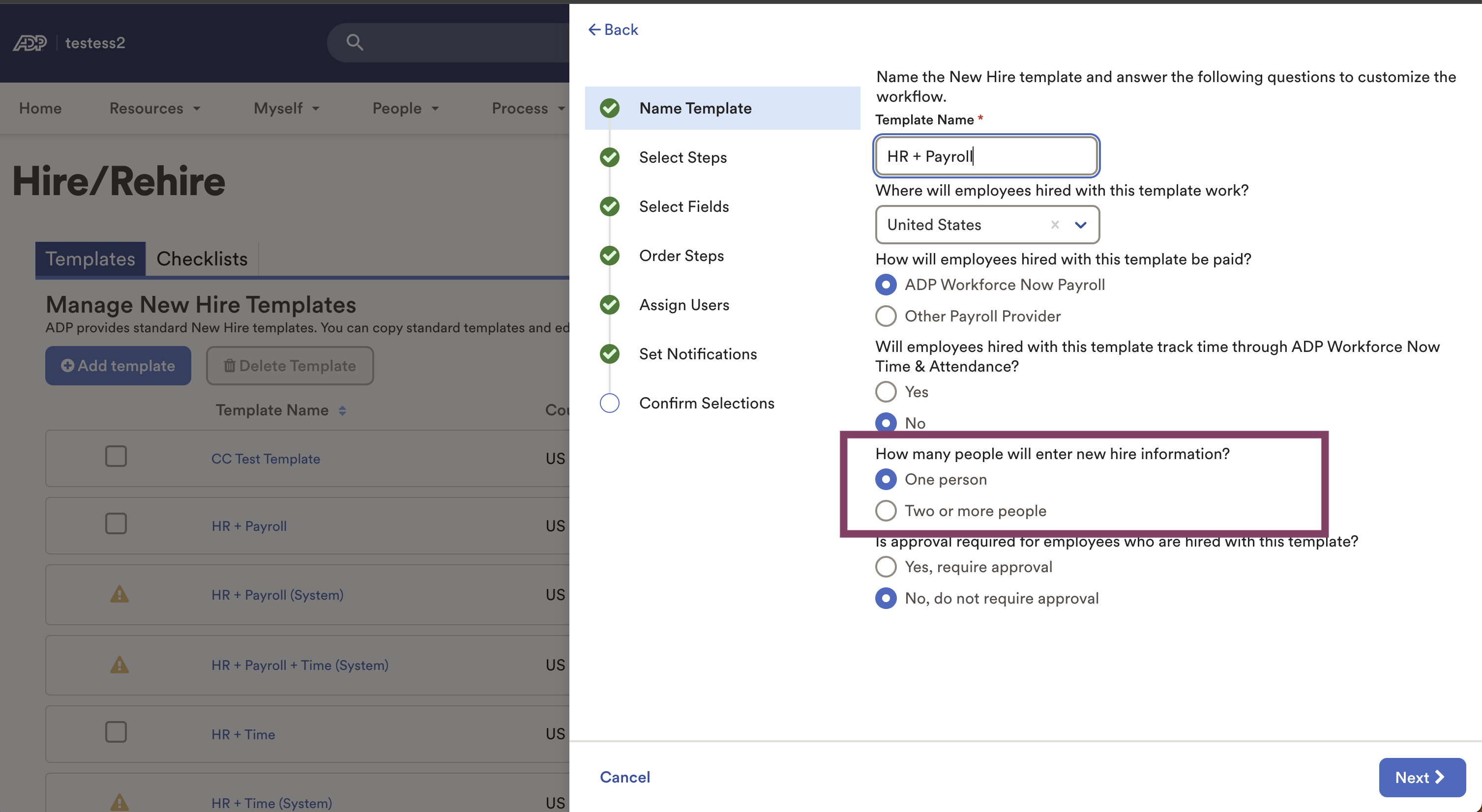Click the testess2 company name
The image size is (1482, 812).
pos(95,43)
